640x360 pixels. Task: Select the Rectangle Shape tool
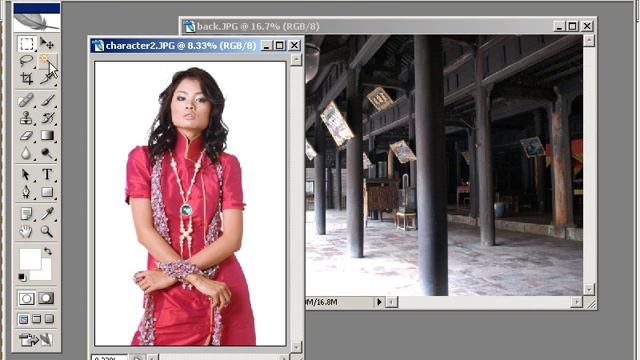tap(47, 192)
